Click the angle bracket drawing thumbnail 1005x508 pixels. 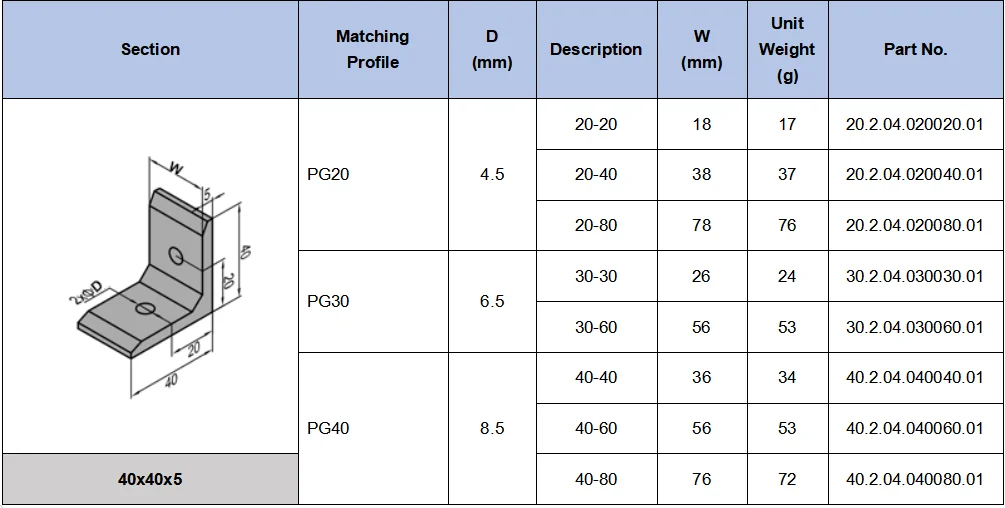click(x=160, y=277)
